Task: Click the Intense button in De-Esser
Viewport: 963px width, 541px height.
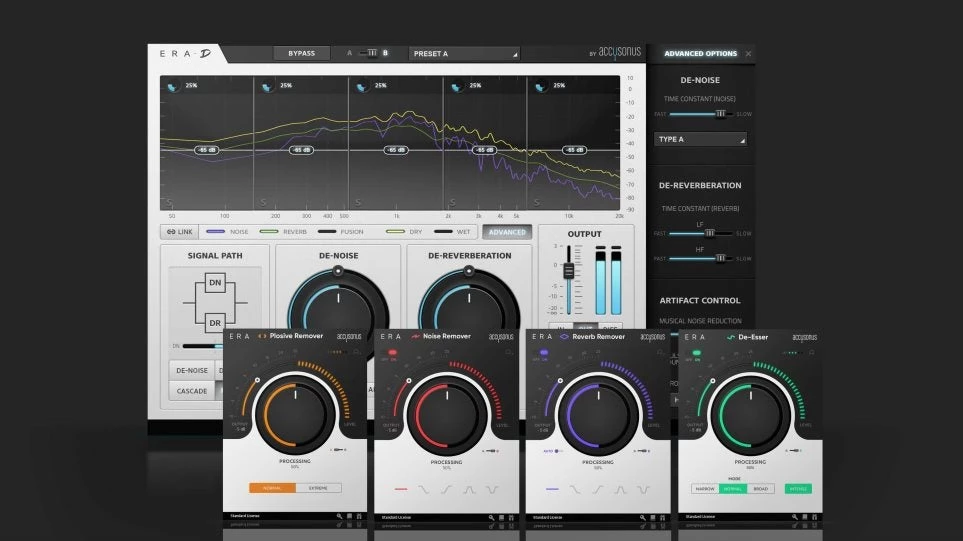Action: [798, 488]
